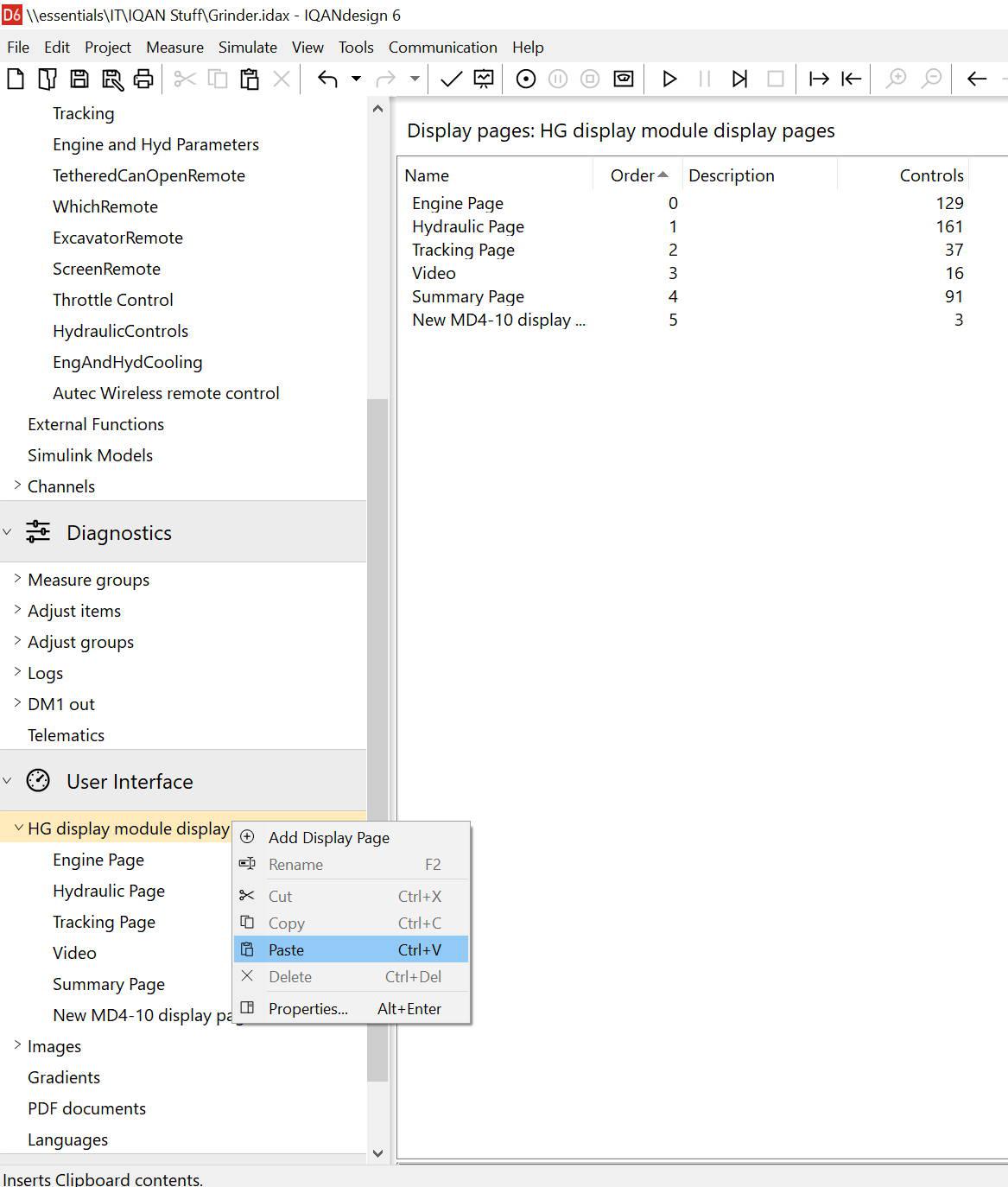1008x1187 pixels.
Task: Click the camera-like icon beside the circled stop
Action: (623, 79)
